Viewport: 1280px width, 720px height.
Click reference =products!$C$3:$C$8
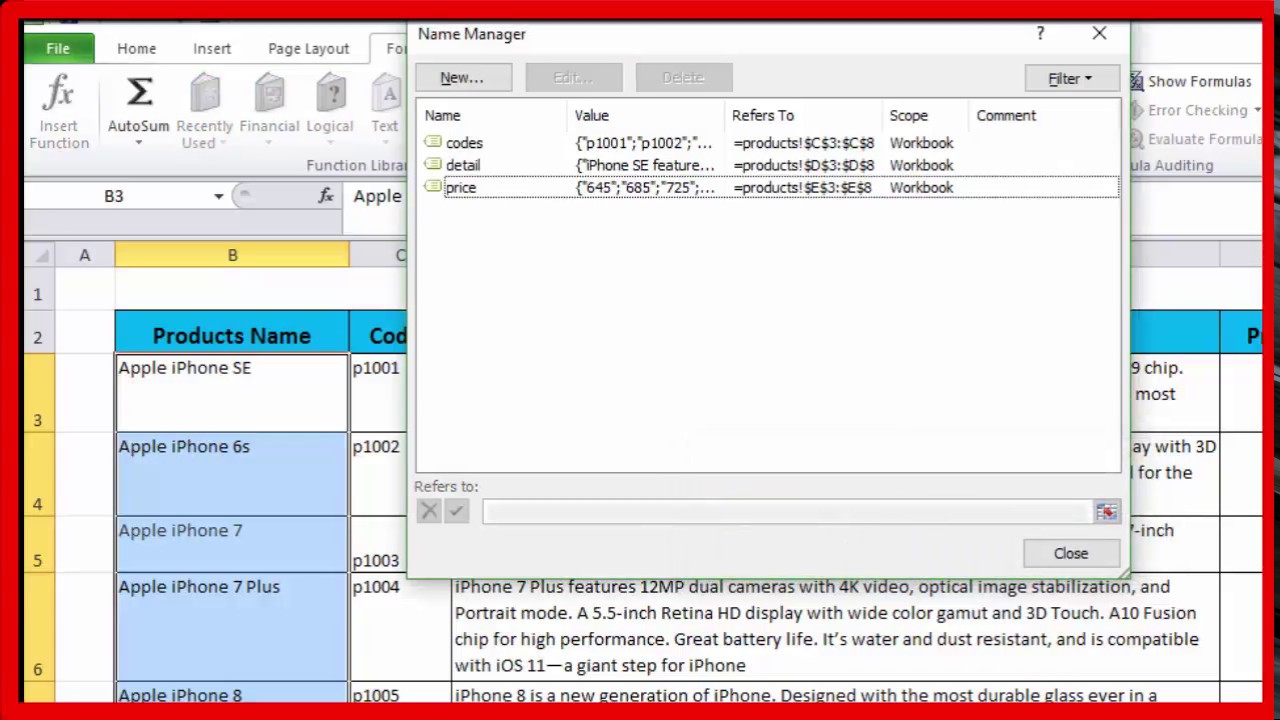(803, 143)
